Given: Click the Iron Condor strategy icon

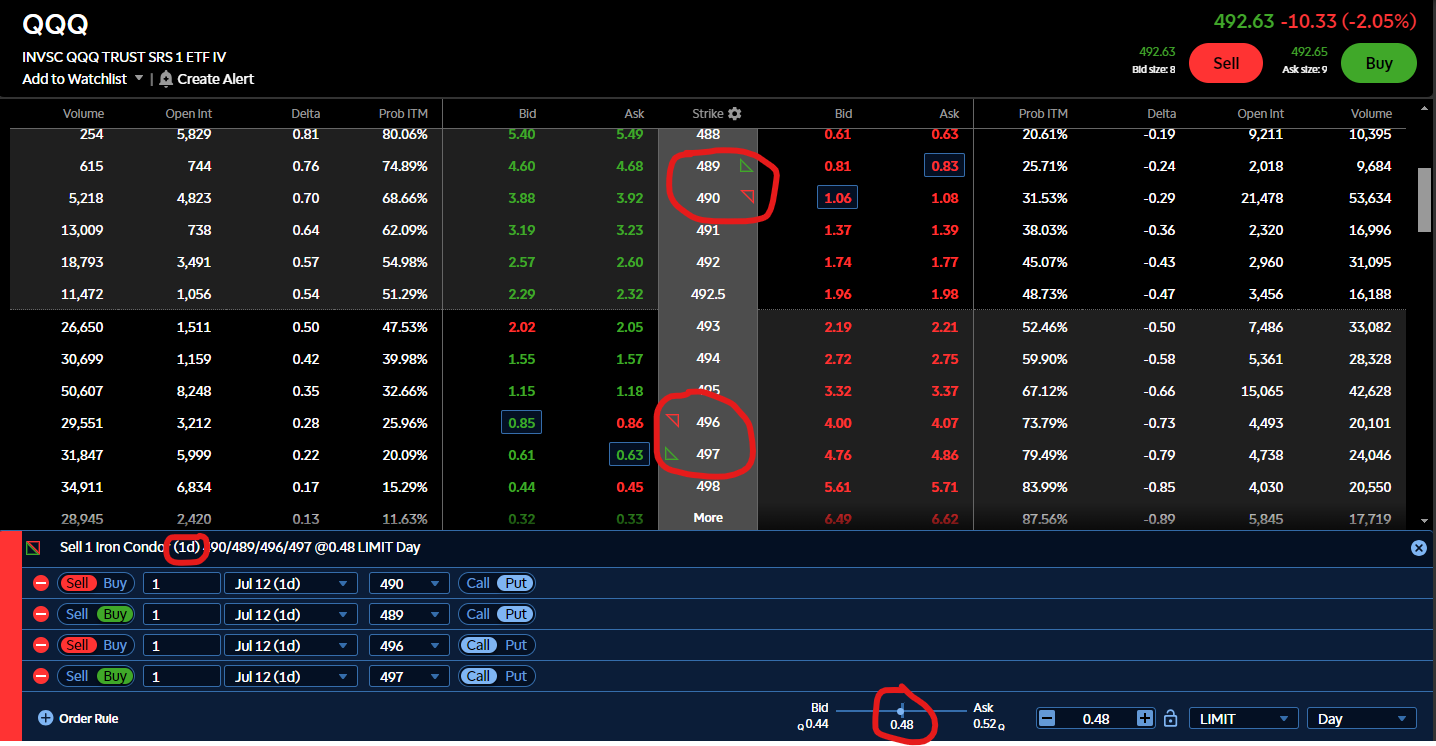Looking at the screenshot, I should [34, 548].
